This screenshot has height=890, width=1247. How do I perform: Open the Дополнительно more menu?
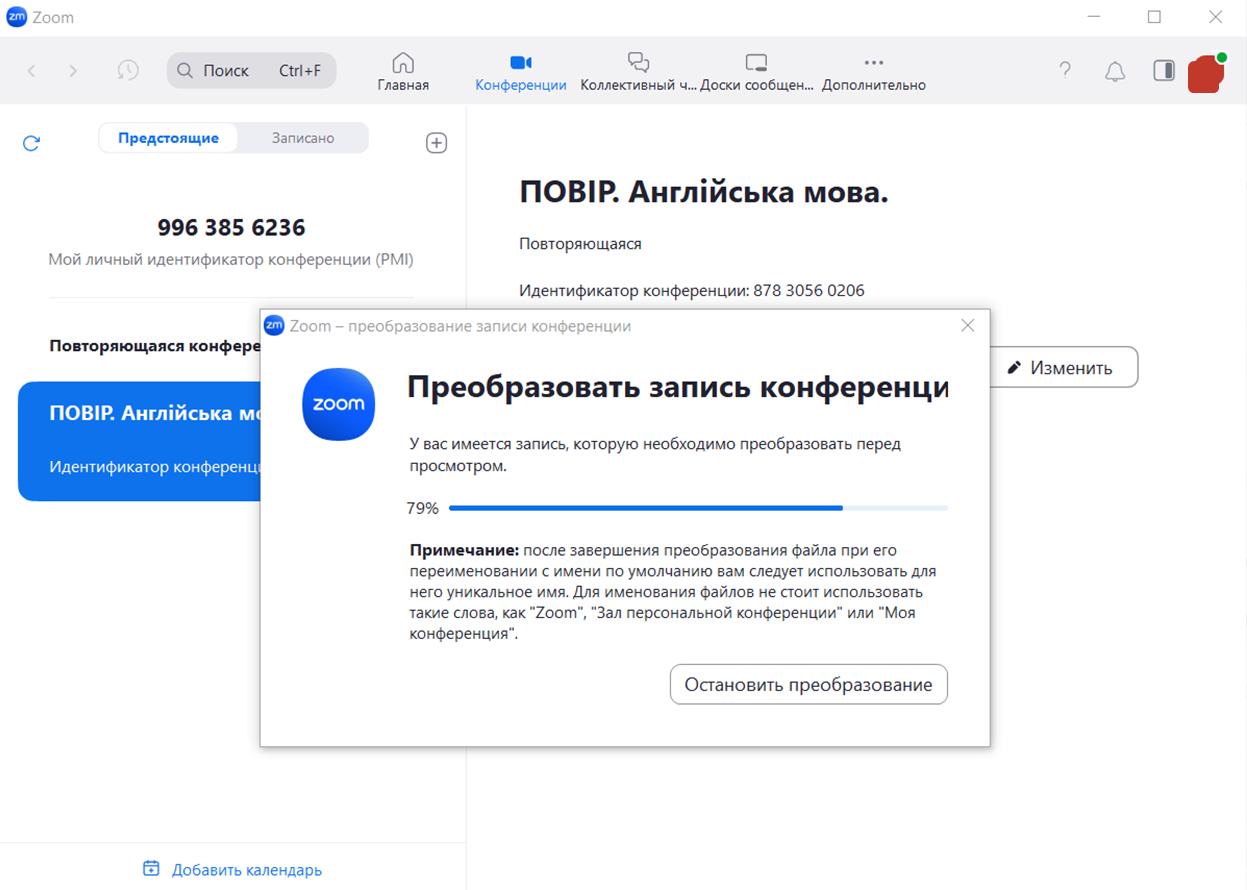tap(874, 72)
